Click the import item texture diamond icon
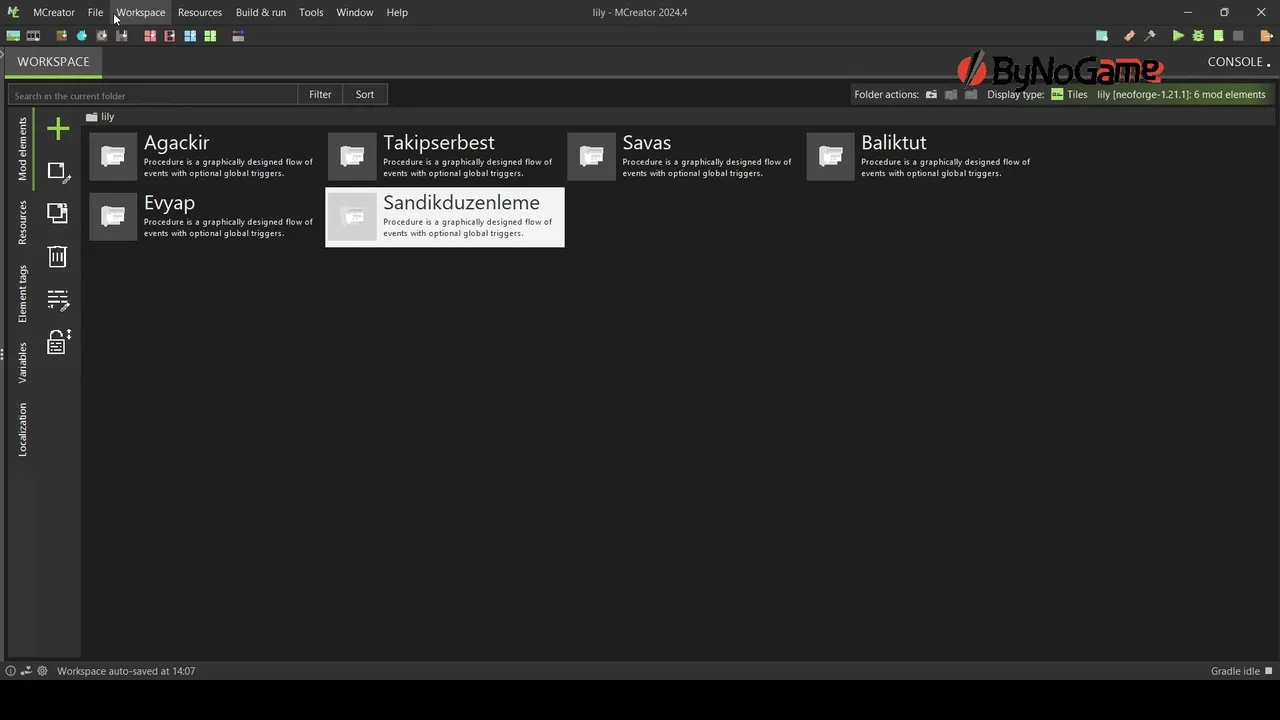This screenshot has width=1280, height=720. (81, 36)
